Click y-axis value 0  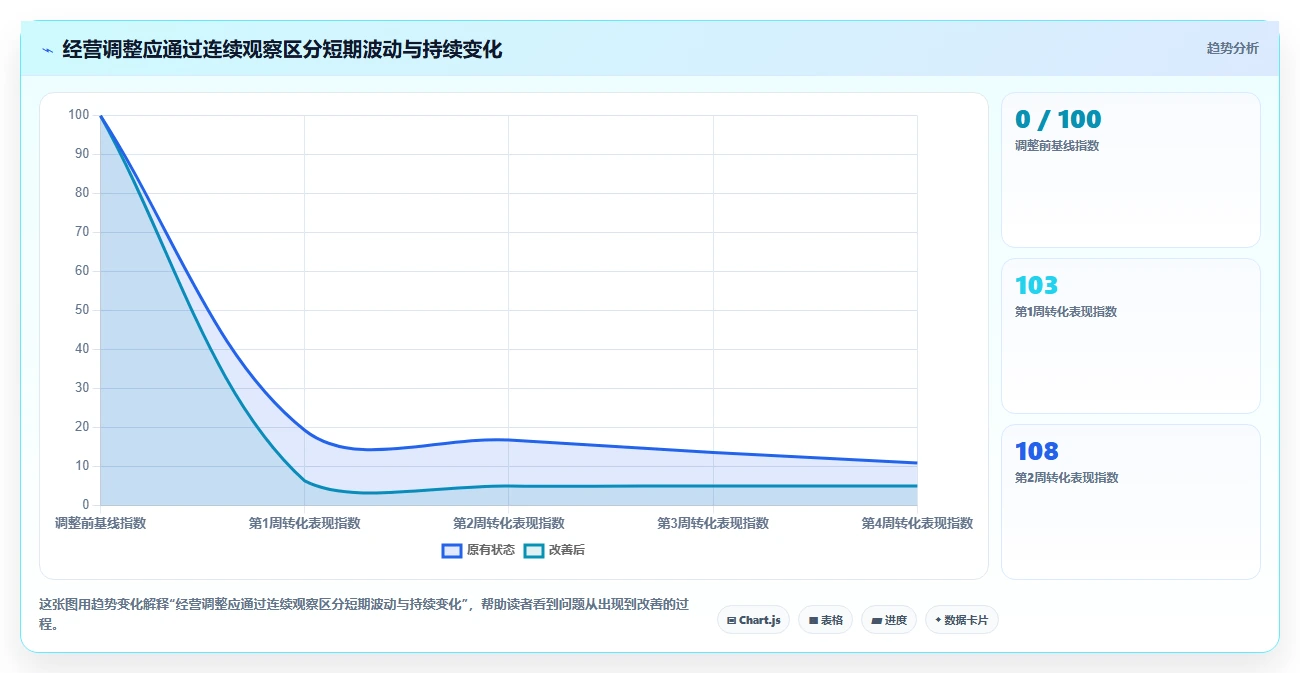point(86,505)
